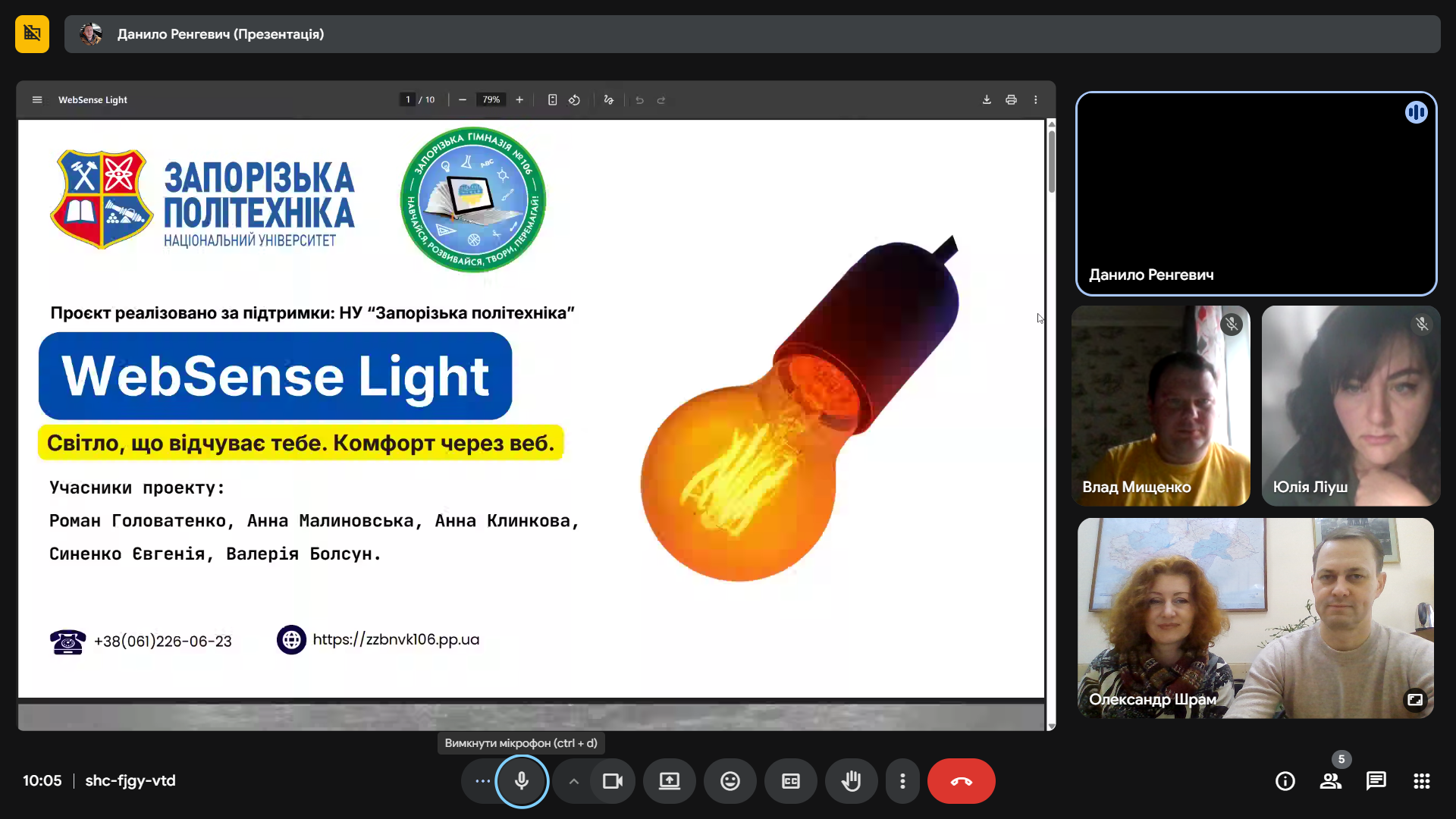1456x819 pixels.
Task: Select Юлія Ліуш video tile
Action: pyautogui.click(x=1350, y=406)
